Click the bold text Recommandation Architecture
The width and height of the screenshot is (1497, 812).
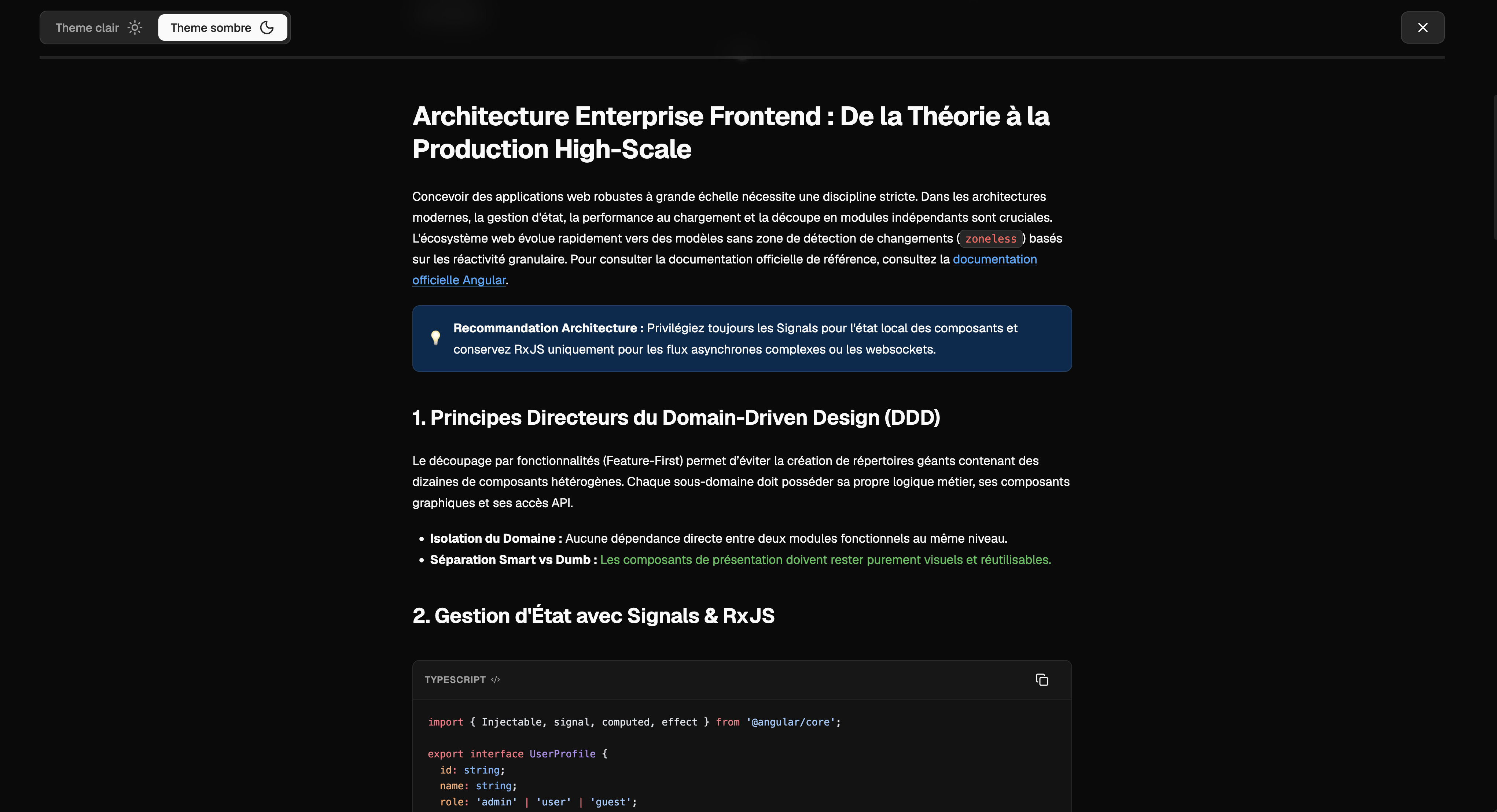548,328
